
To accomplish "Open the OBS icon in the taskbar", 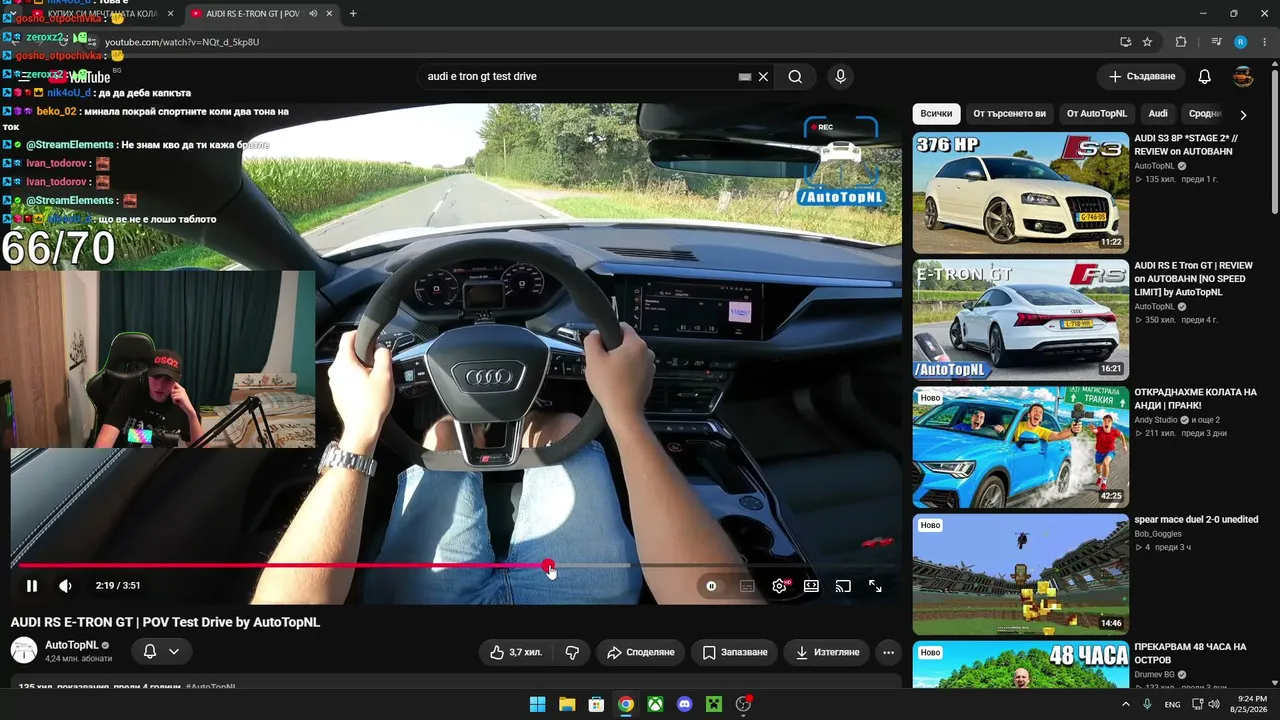I will tap(743, 704).
